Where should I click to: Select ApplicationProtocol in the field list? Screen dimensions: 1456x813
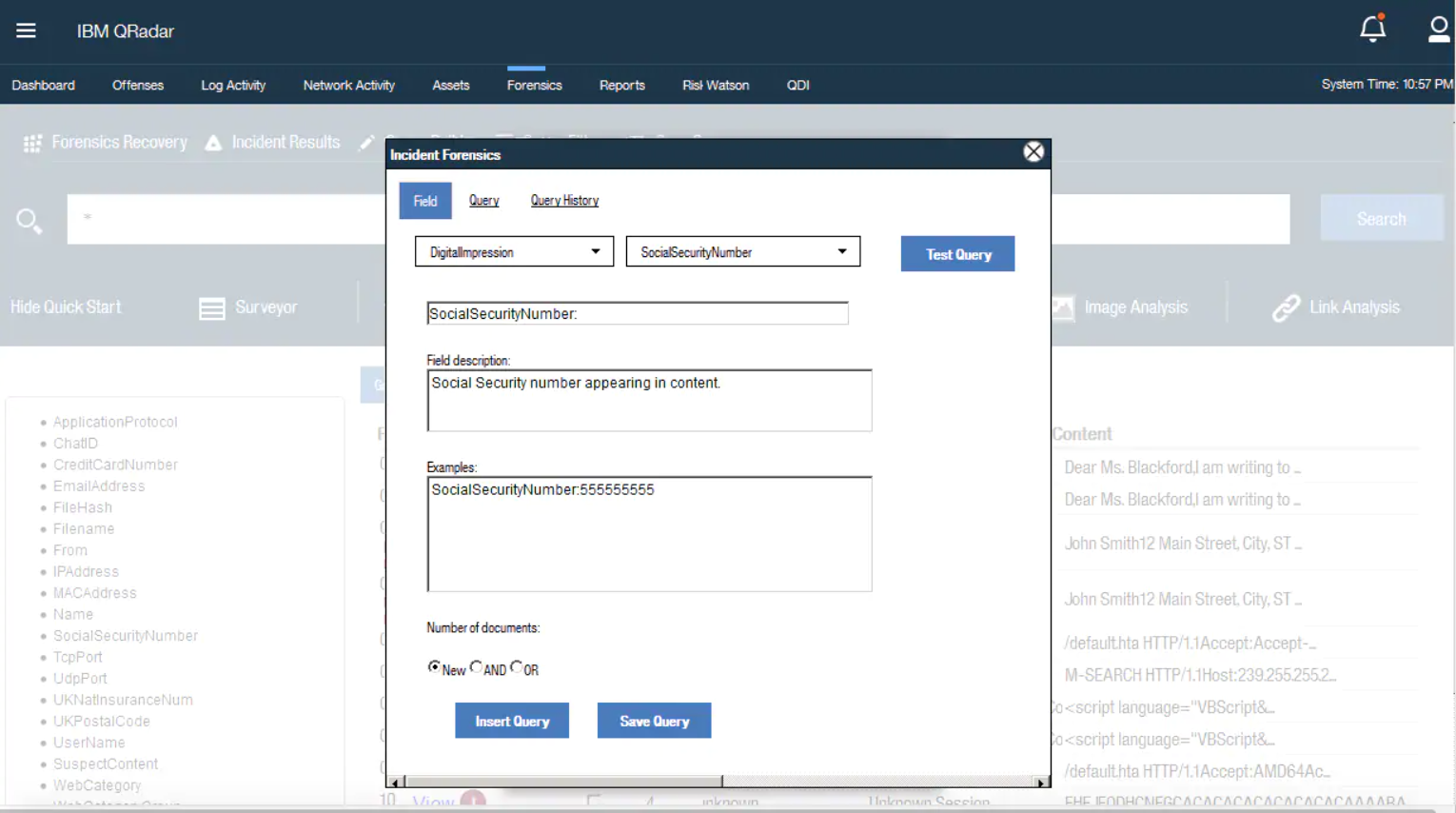[x=115, y=422]
